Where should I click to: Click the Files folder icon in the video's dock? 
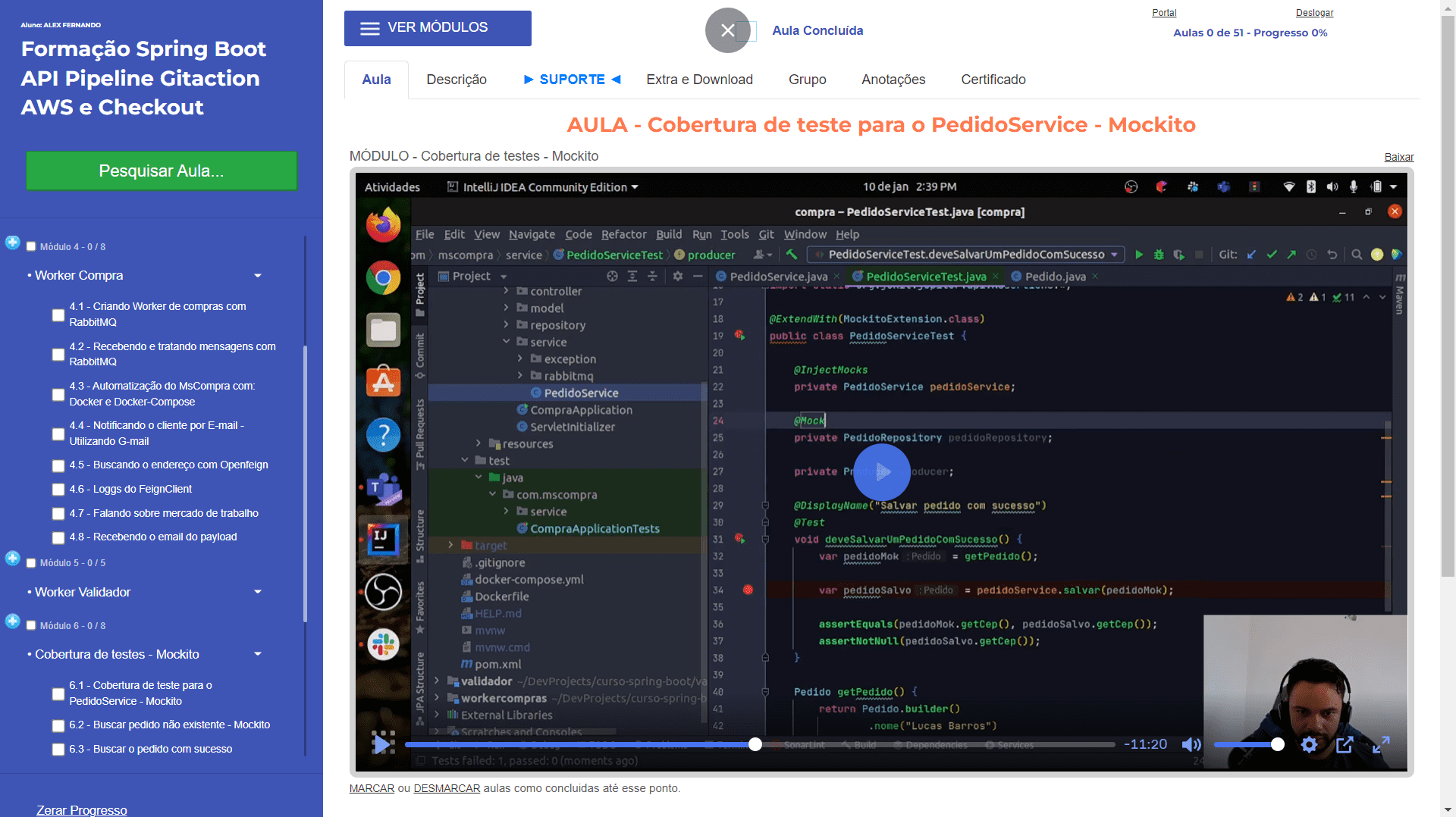(x=384, y=330)
